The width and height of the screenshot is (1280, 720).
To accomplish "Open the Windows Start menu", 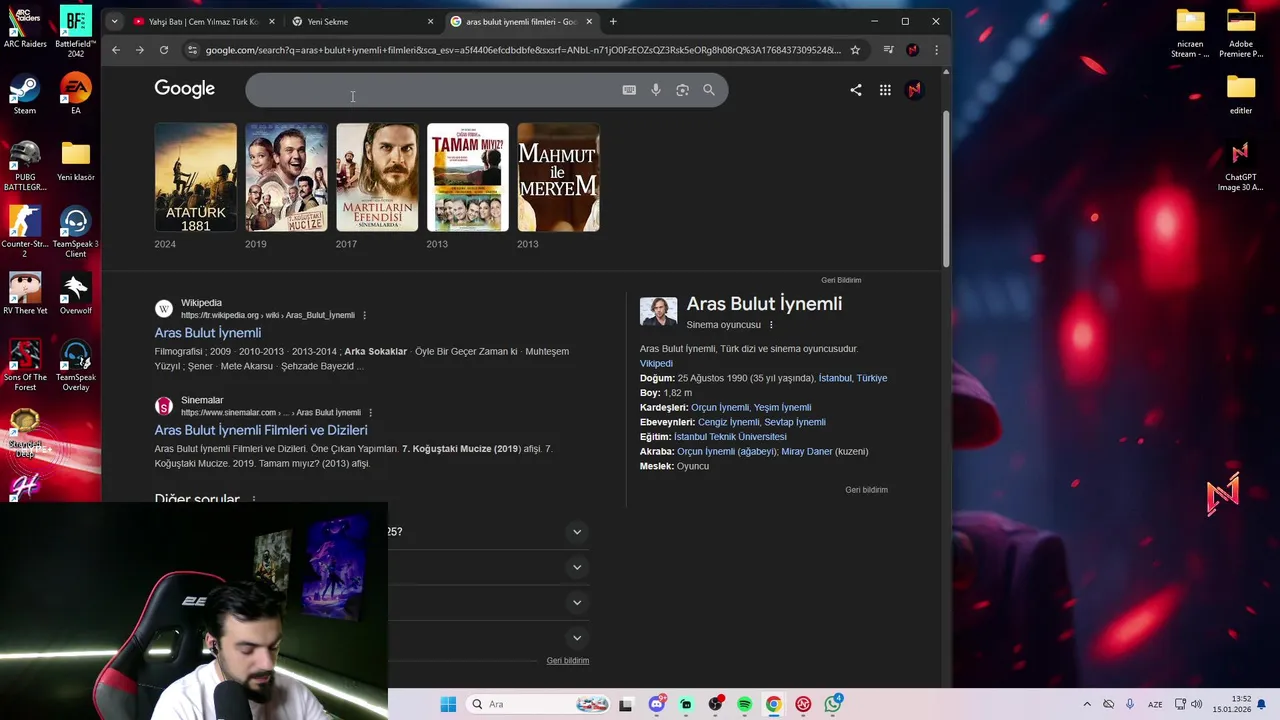I will click(448, 704).
